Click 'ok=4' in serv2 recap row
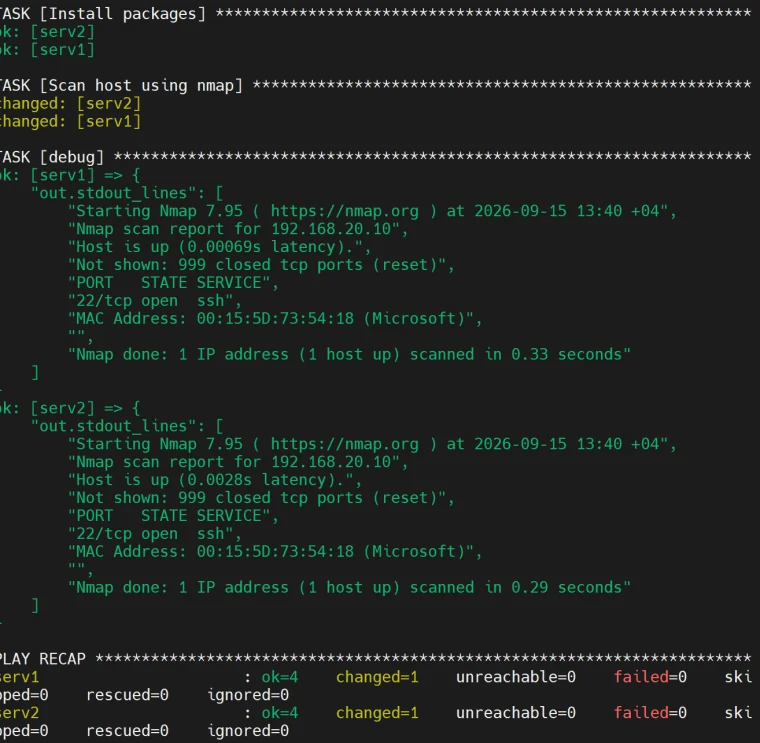 (280, 713)
